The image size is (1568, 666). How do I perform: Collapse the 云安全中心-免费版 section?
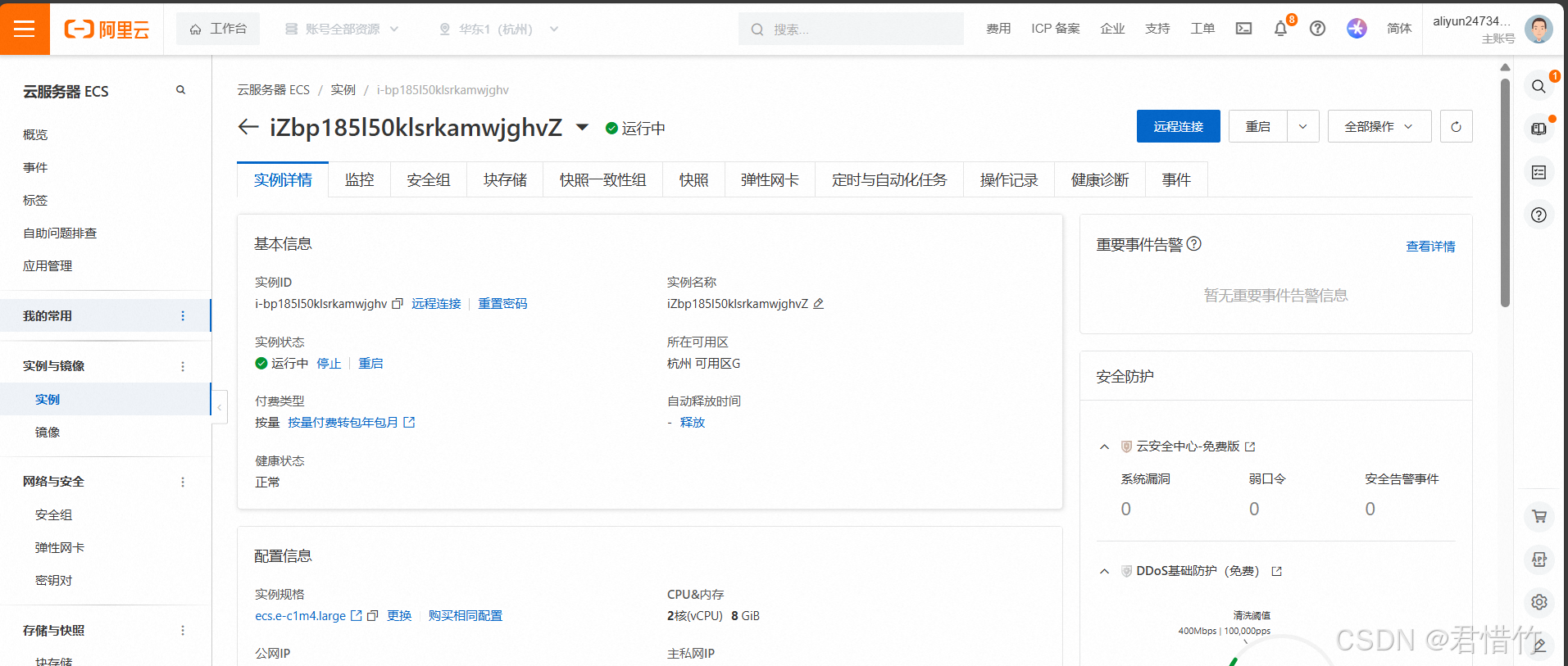1104,446
